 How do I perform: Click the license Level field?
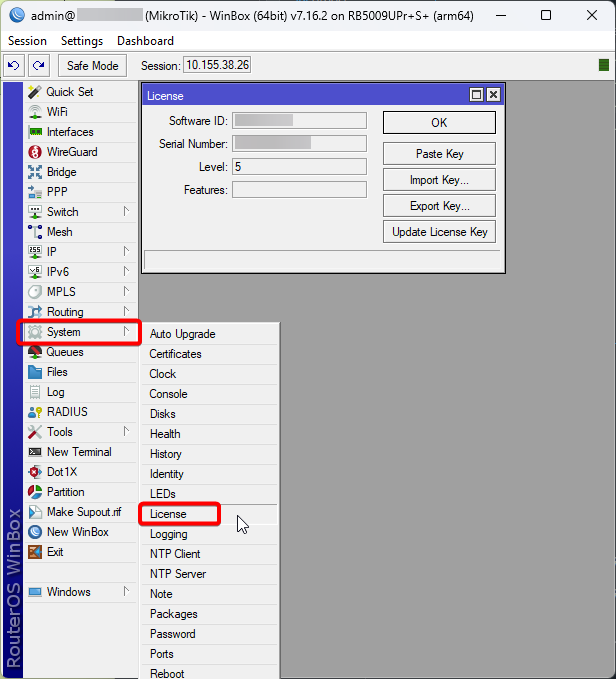click(299, 167)
